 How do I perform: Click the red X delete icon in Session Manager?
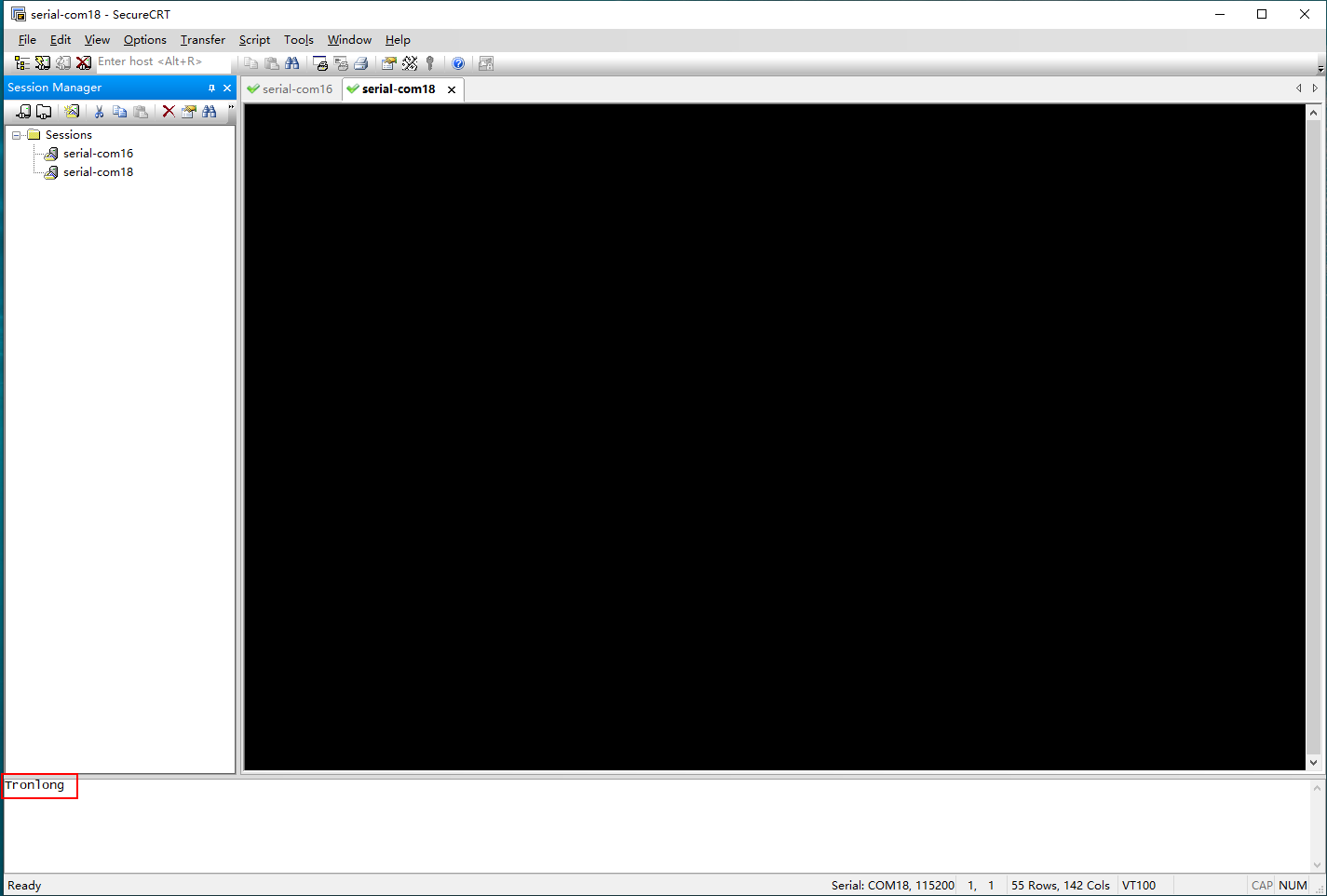(169, 112)
